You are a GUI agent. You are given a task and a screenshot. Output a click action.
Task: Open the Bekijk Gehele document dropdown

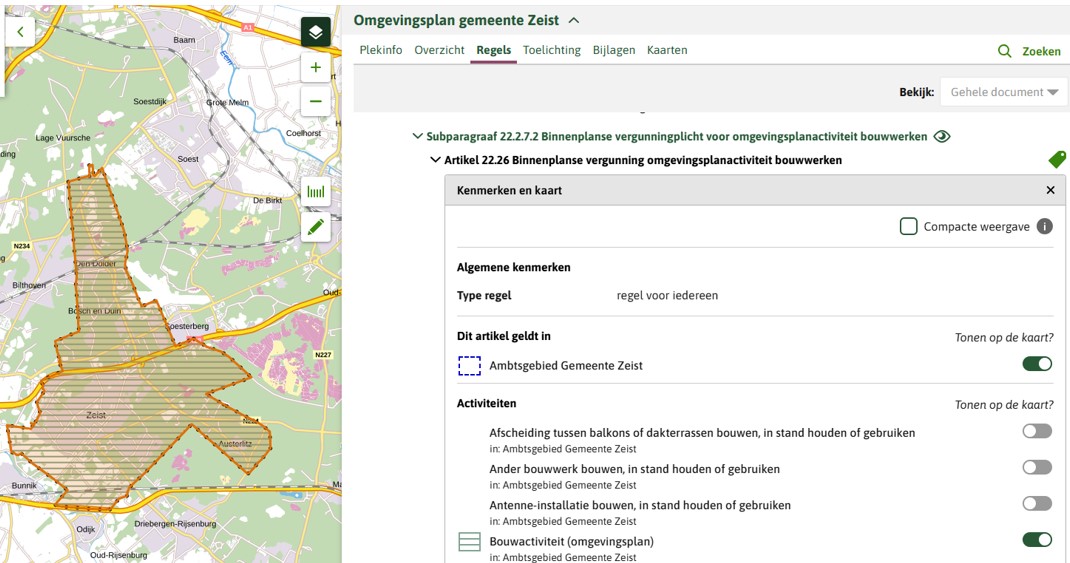[1003, 92]
